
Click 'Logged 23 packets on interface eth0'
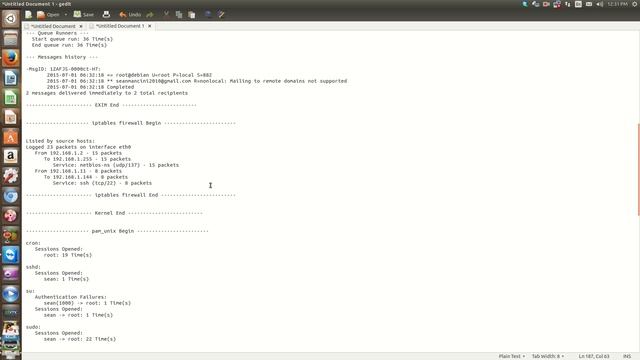[78, 147]
